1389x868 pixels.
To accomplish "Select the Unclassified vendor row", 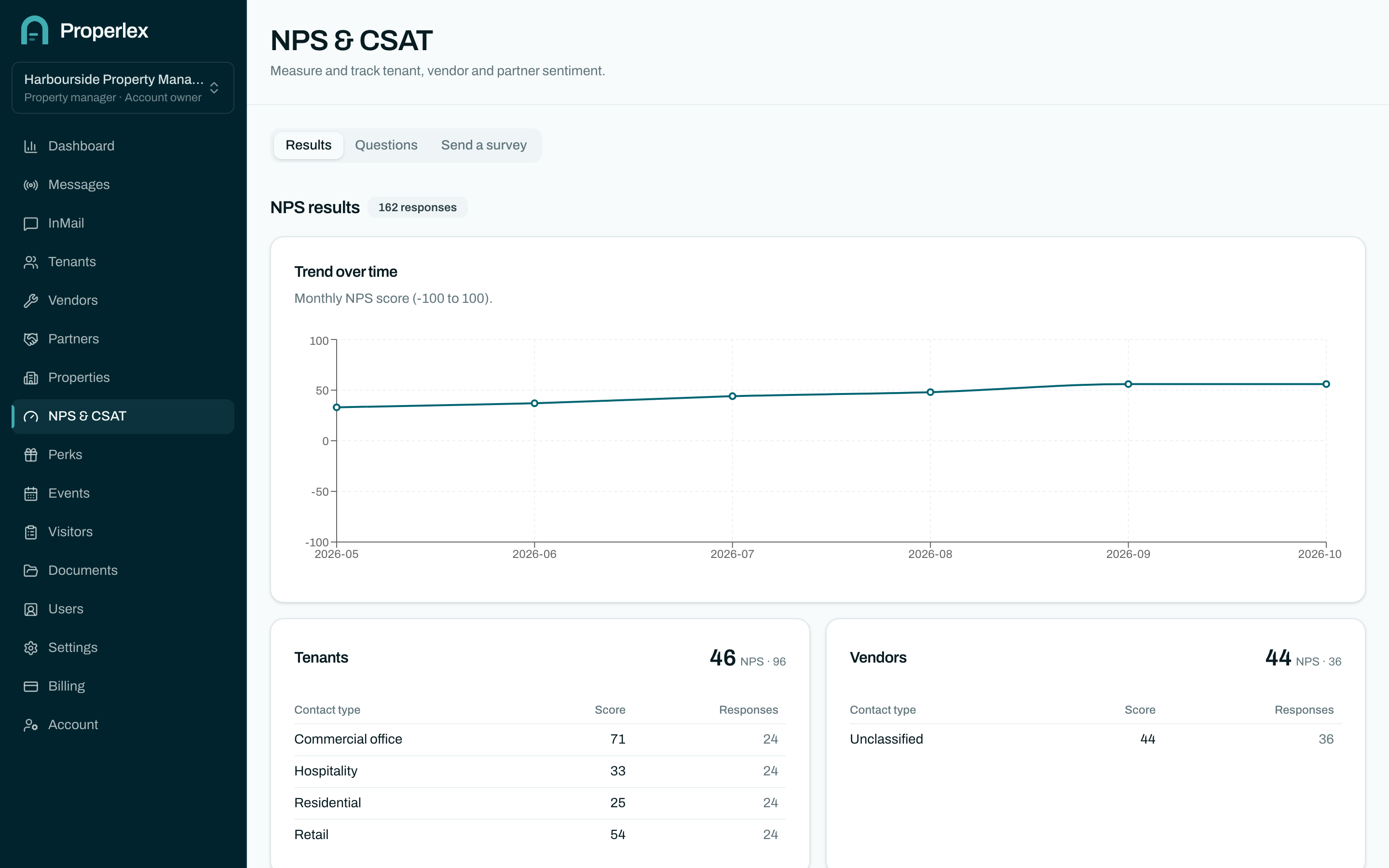I will click(x=1095, y=739).
